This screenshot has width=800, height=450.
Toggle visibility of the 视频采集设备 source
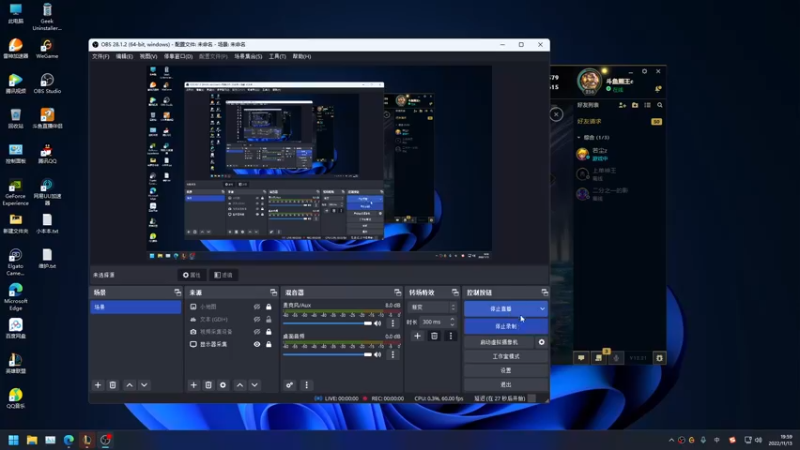257,332
